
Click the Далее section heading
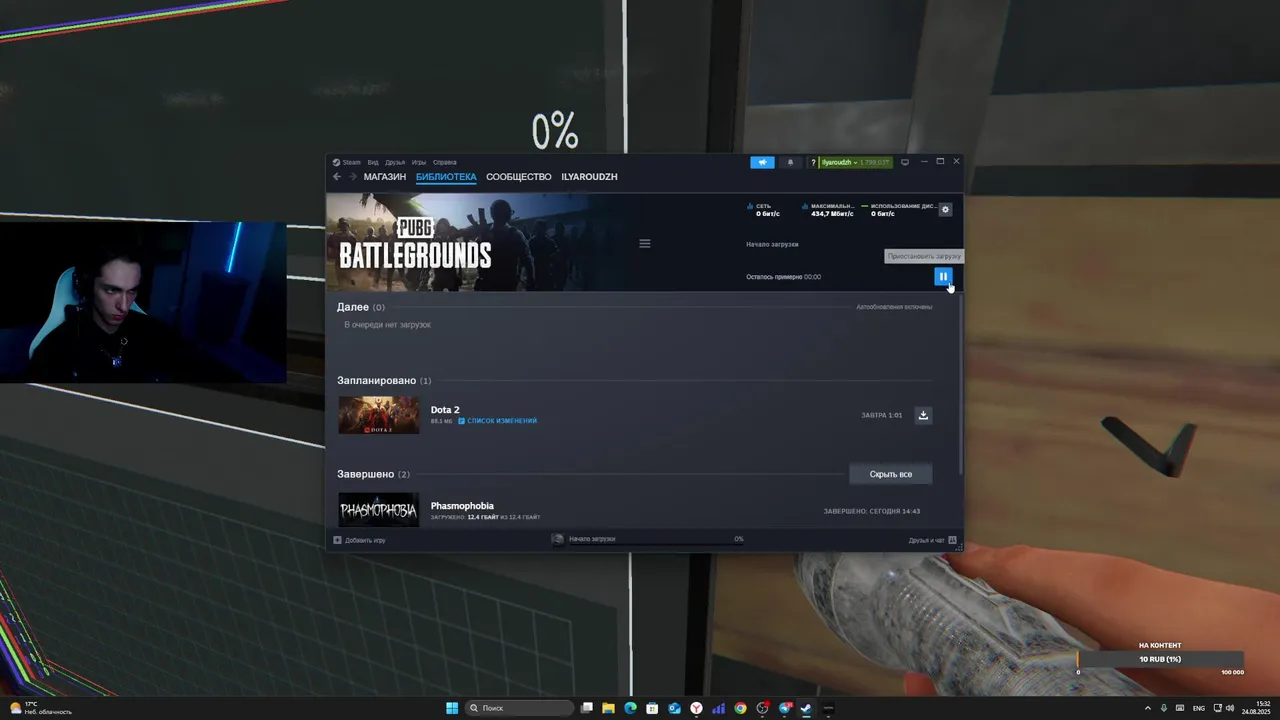353,307
